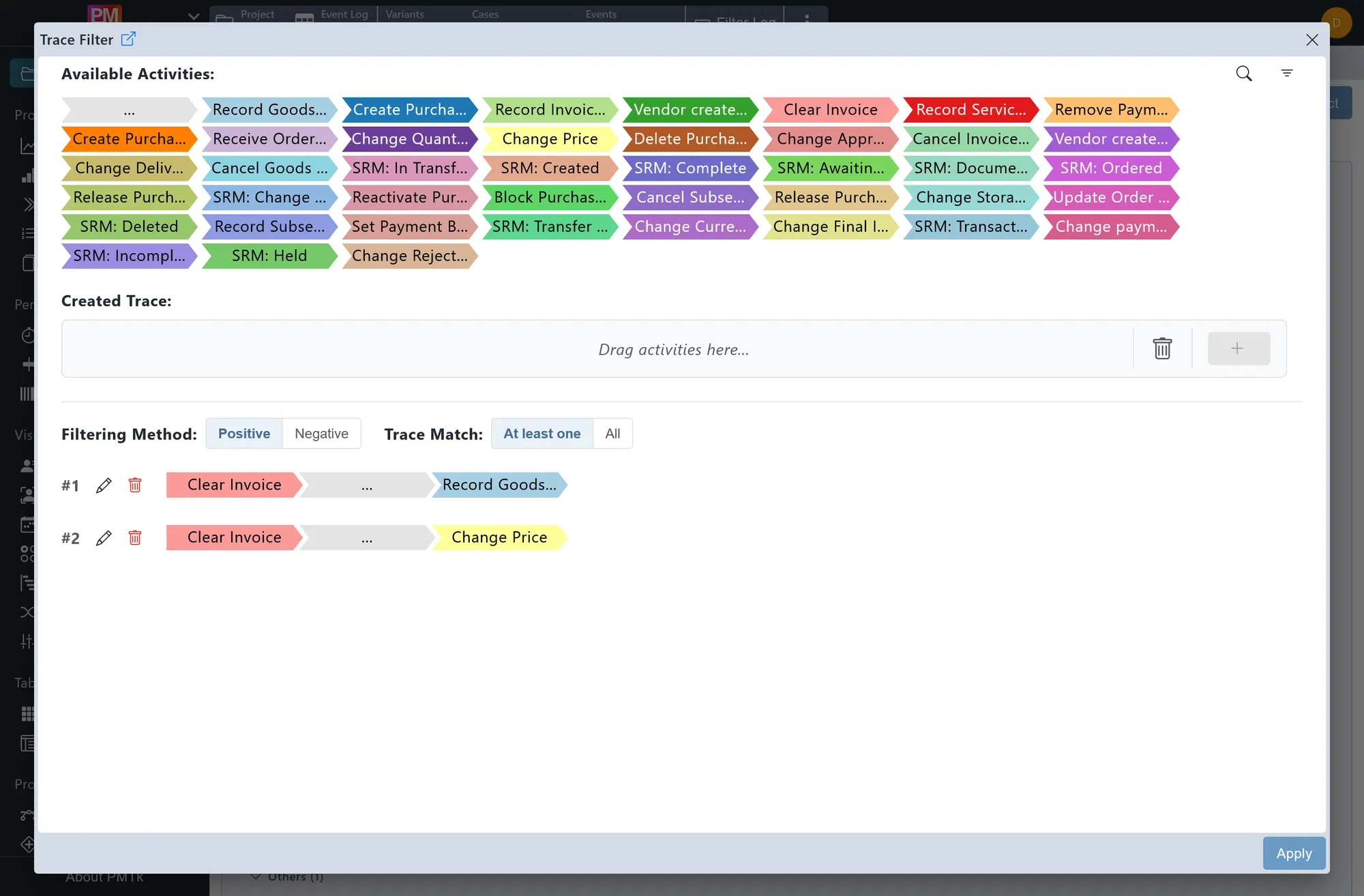Select the SRM: Transact... activity
The image size is (1364, 896).
click(x=971, y=227)
